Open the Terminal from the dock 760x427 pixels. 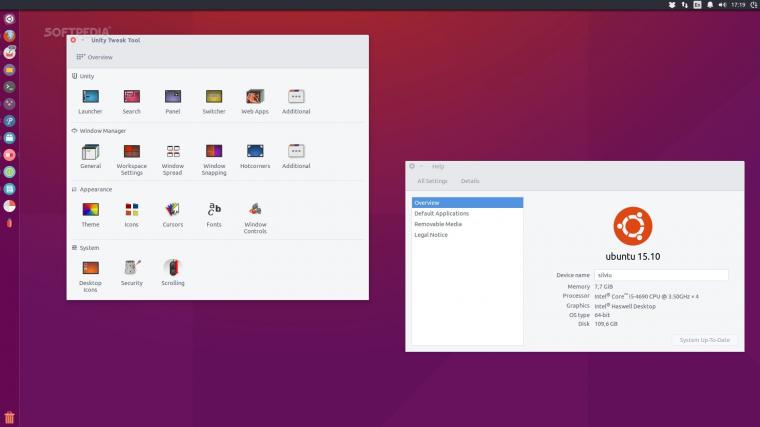pyautogui.click(x=9, y=87)
